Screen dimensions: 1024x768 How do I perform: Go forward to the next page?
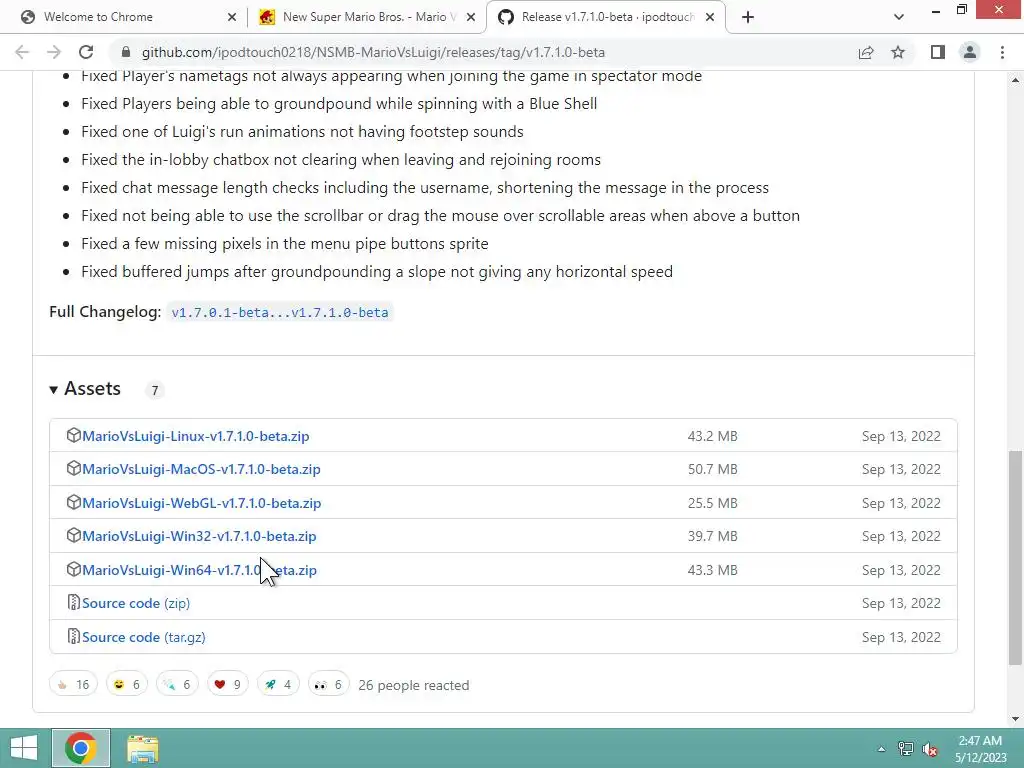click(x=54, y=52)
